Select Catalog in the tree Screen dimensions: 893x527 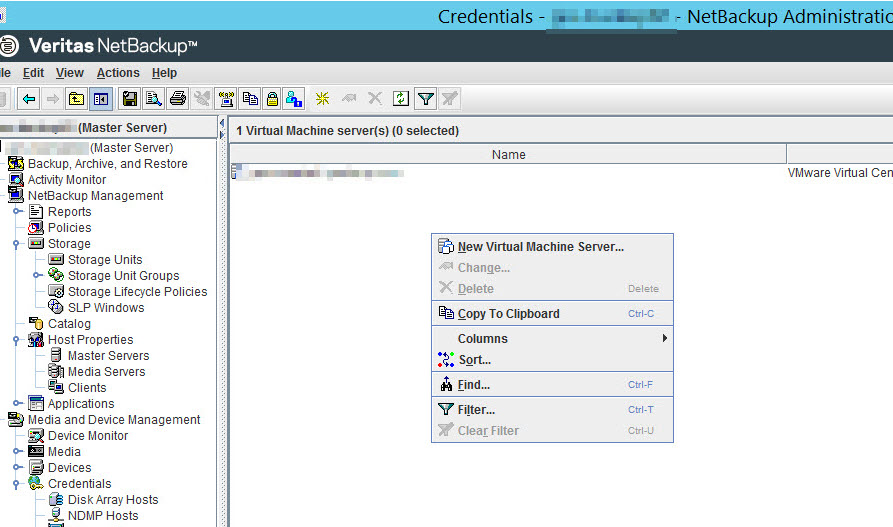(69, 324)
